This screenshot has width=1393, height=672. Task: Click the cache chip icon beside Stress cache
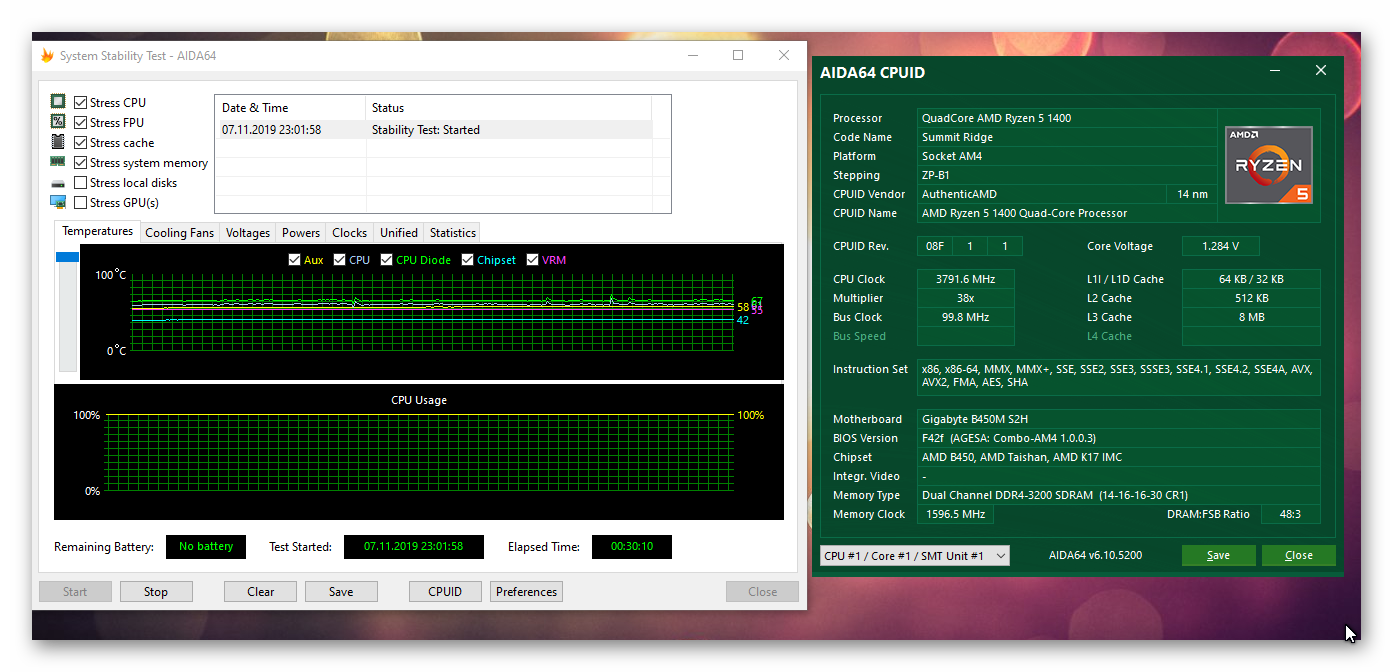[58, 142]
